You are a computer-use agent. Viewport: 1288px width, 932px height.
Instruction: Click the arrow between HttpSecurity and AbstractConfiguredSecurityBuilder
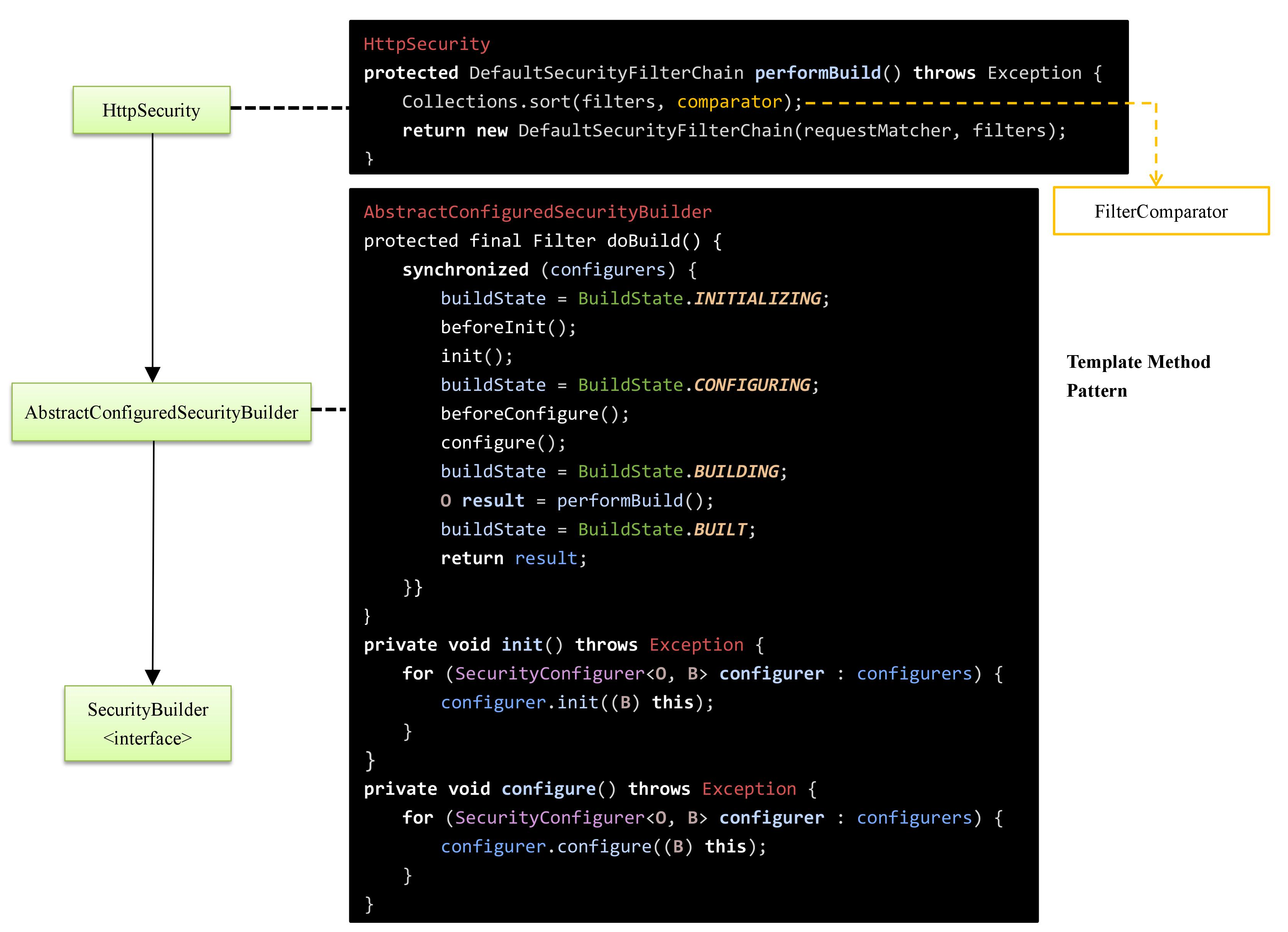[x=152, y=256]
